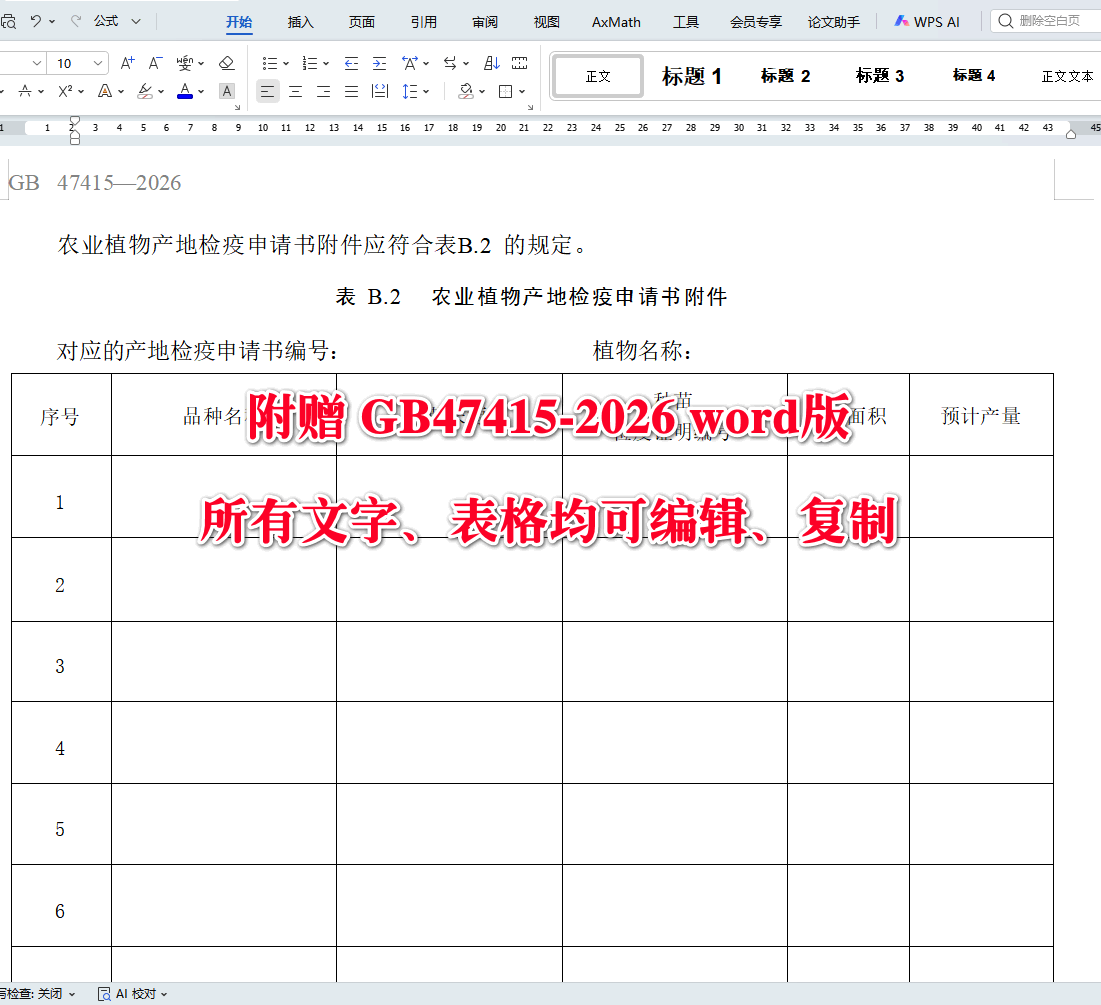The width and height of the screenshot is (1101, 1005).
Task: Toggle character shading A button
Action: [226, 91]
